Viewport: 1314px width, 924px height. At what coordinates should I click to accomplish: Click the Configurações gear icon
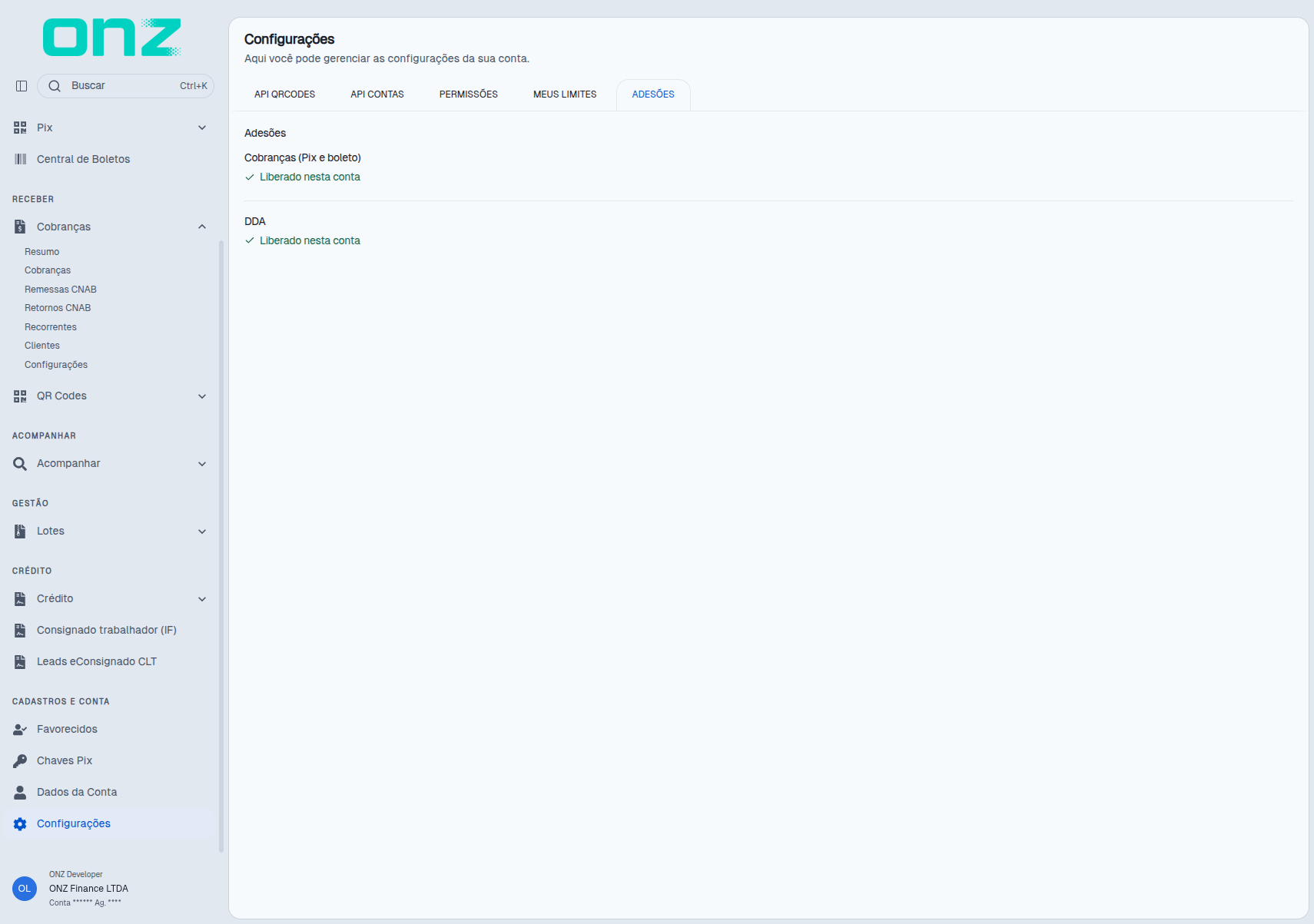pos(20,824)
